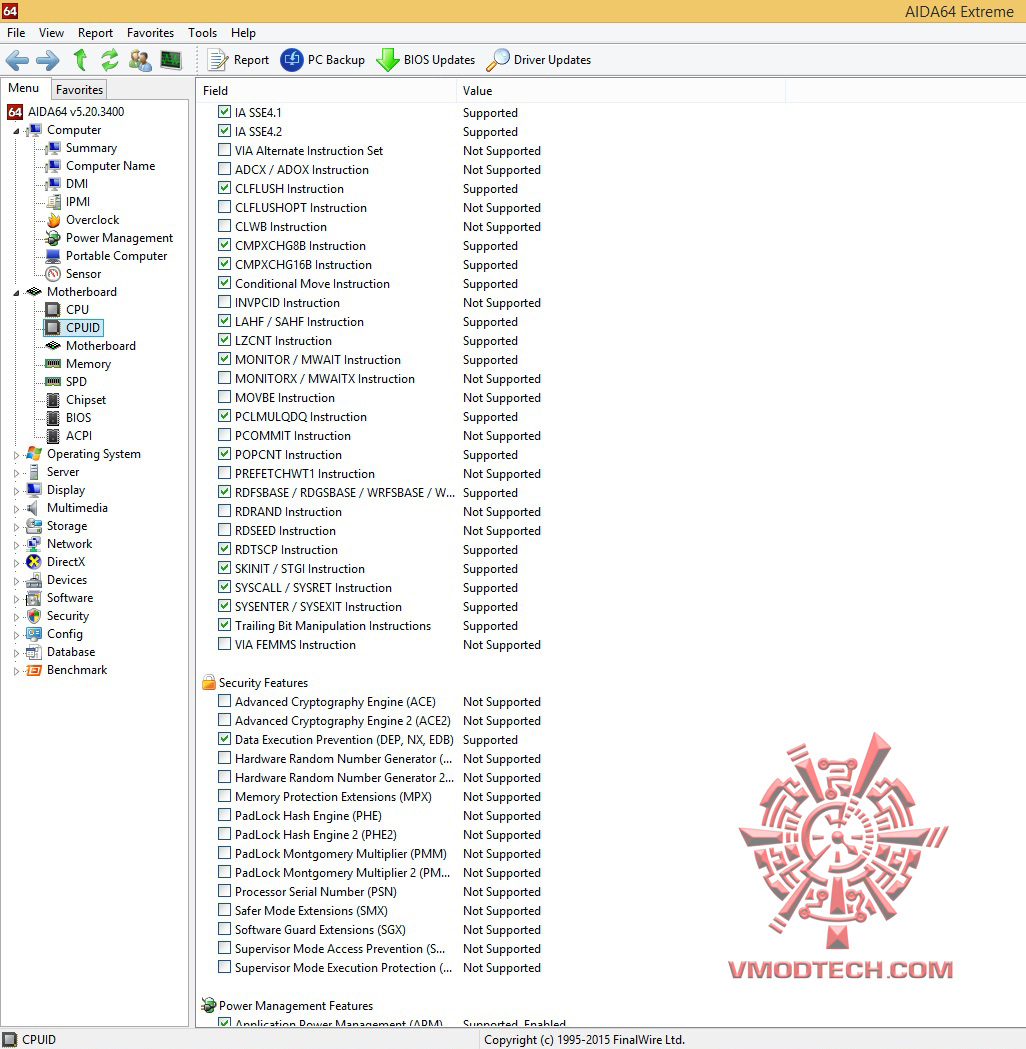1026x1049 pixels.
Task: Expand the Storage tree node
Action: tap(16, 527)
